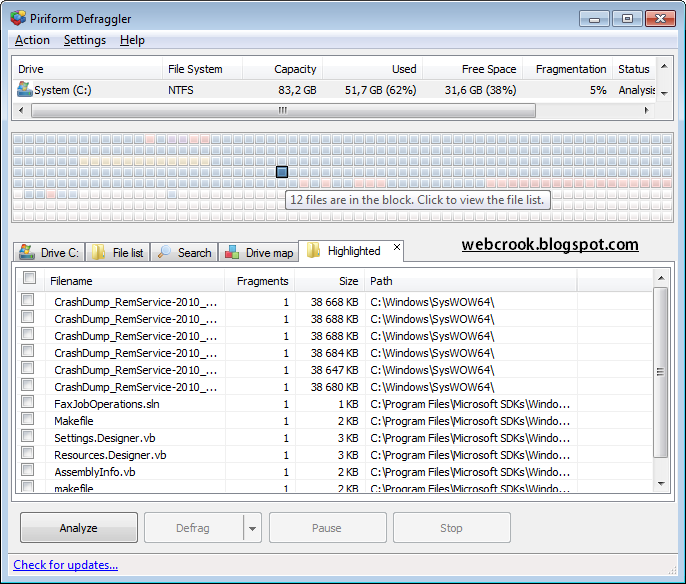Click the Status column header
The height and width of the screenshot is (584, 686).
pos(634,69)
